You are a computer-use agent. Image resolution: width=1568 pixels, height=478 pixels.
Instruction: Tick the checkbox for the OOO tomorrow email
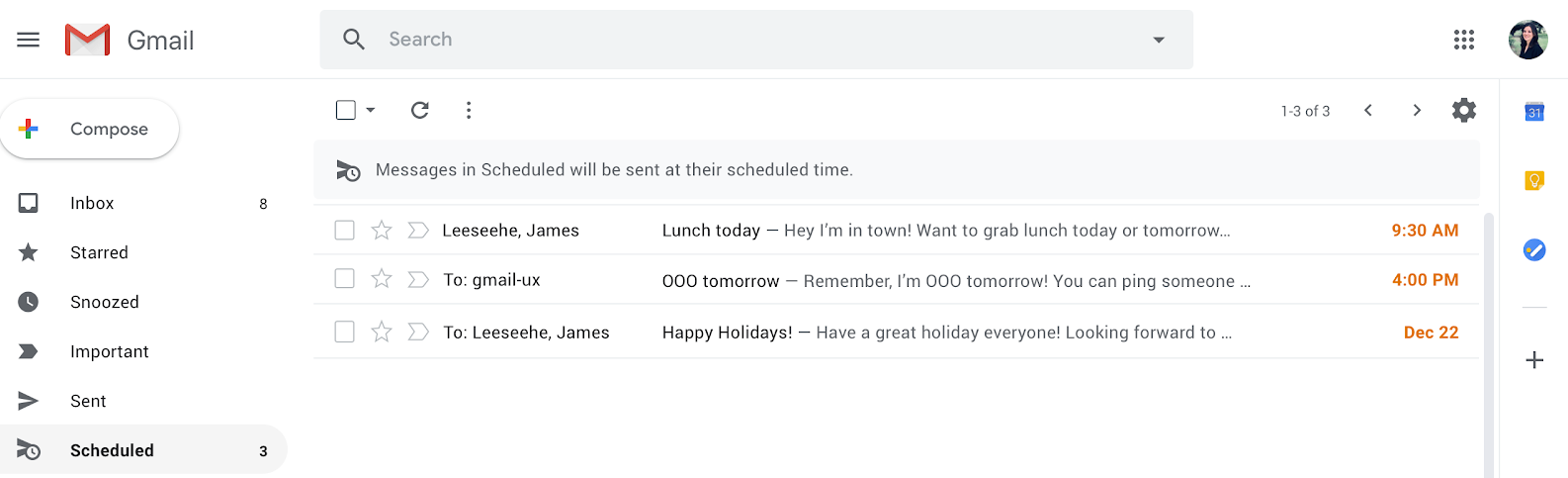344,279
